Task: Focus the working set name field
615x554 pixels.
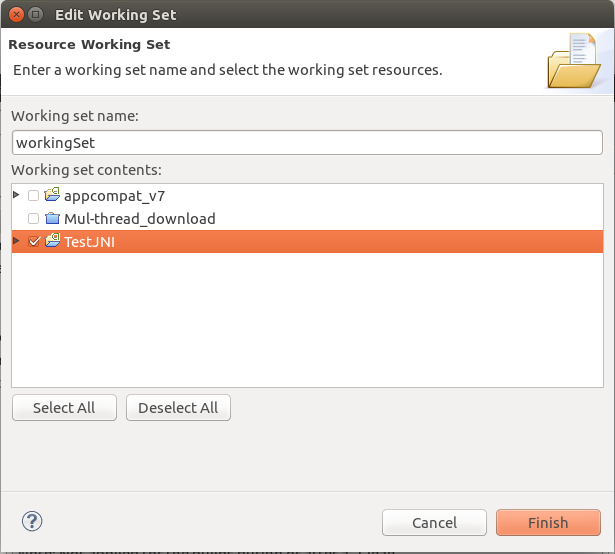Action: click(x=308, y=143)
